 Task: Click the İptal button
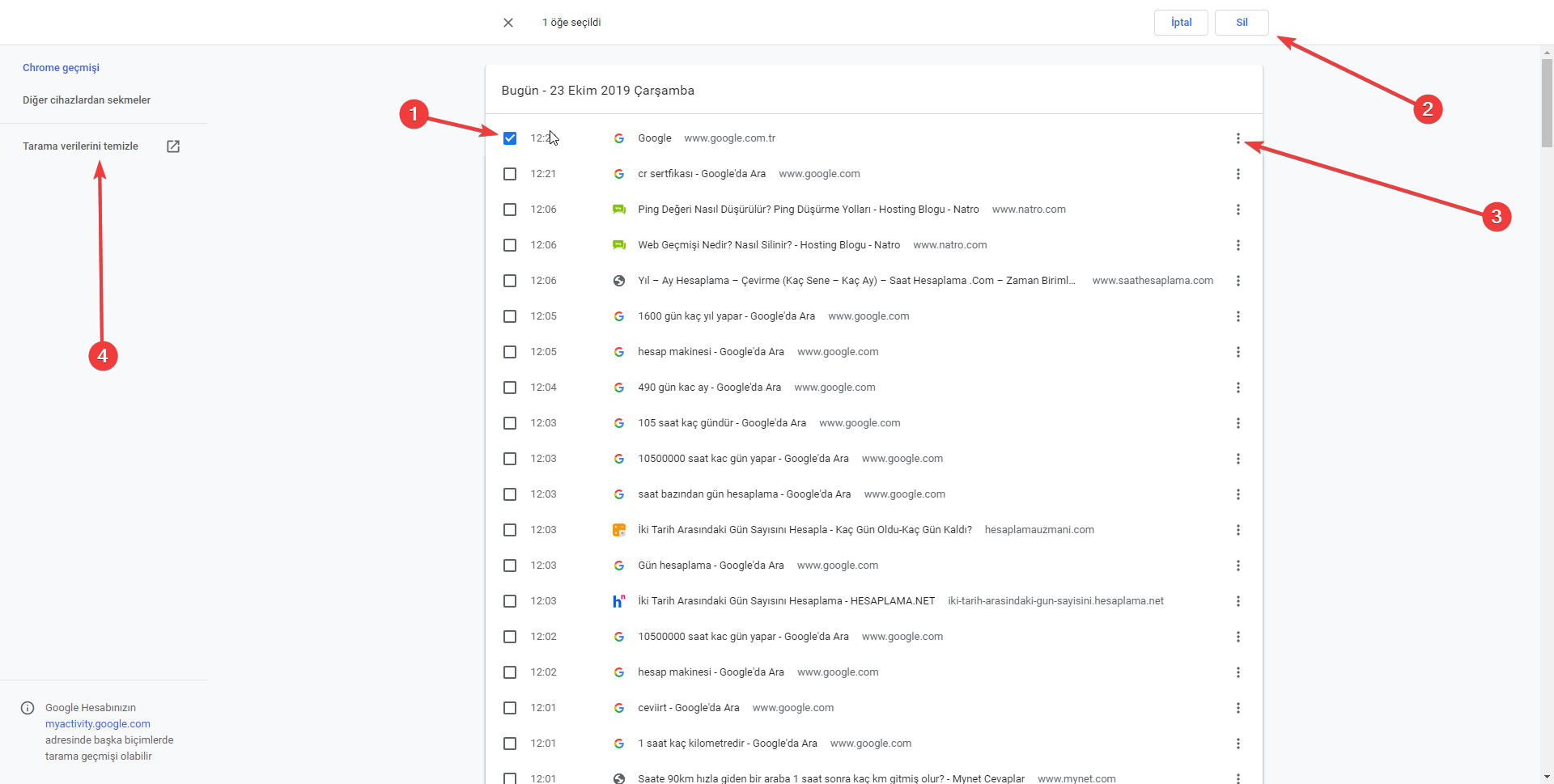(1181, 23)
